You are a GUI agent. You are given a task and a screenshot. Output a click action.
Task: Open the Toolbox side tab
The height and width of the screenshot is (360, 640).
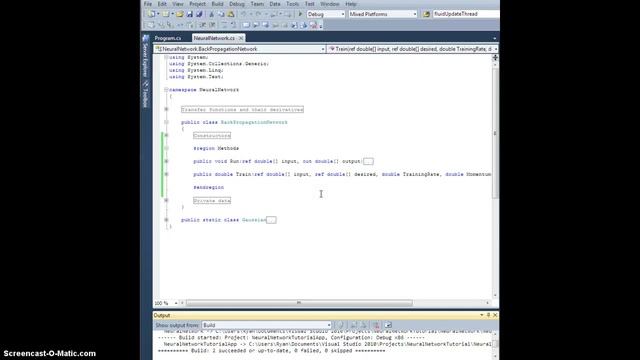click(145, 94)
